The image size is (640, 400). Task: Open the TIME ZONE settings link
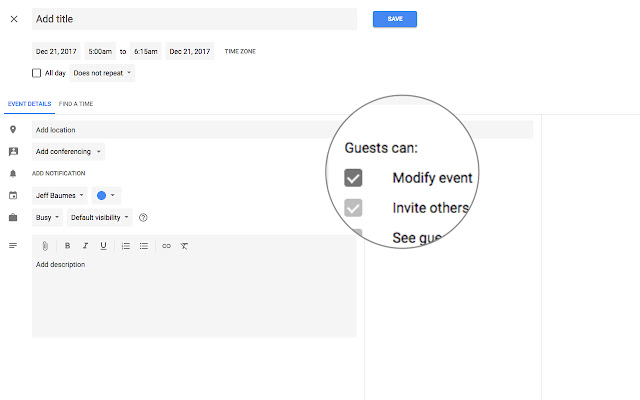click(x=240, y=51)
